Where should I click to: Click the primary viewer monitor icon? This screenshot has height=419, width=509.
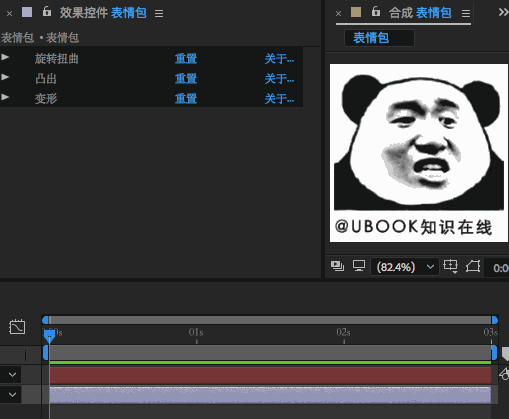point(359,266)
